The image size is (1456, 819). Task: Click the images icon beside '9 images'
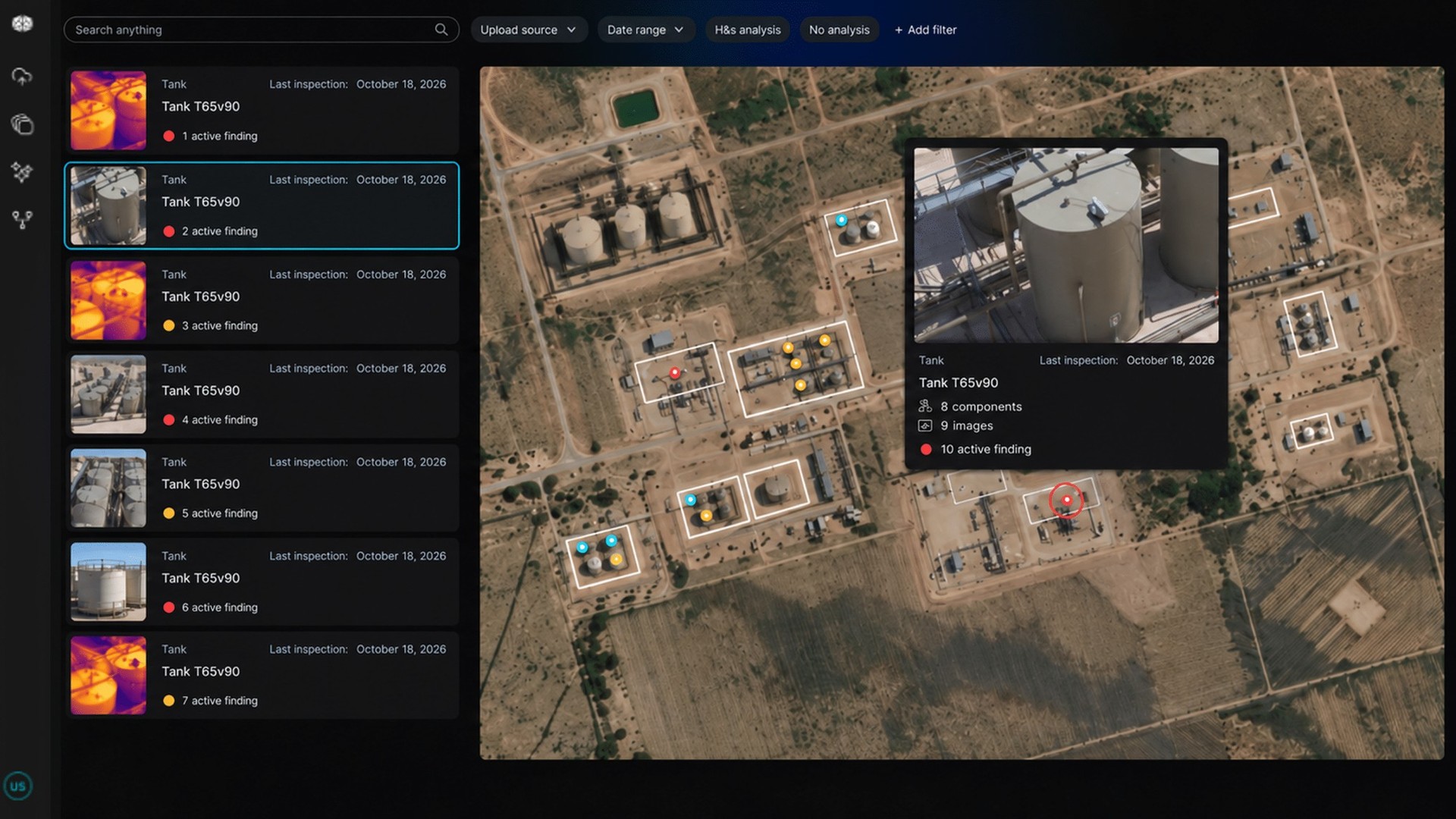(x=925, y=425)
